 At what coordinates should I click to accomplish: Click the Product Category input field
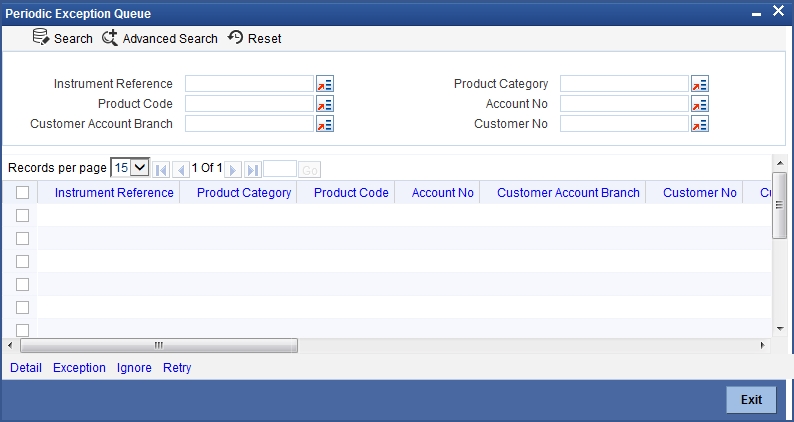(624, 84)
